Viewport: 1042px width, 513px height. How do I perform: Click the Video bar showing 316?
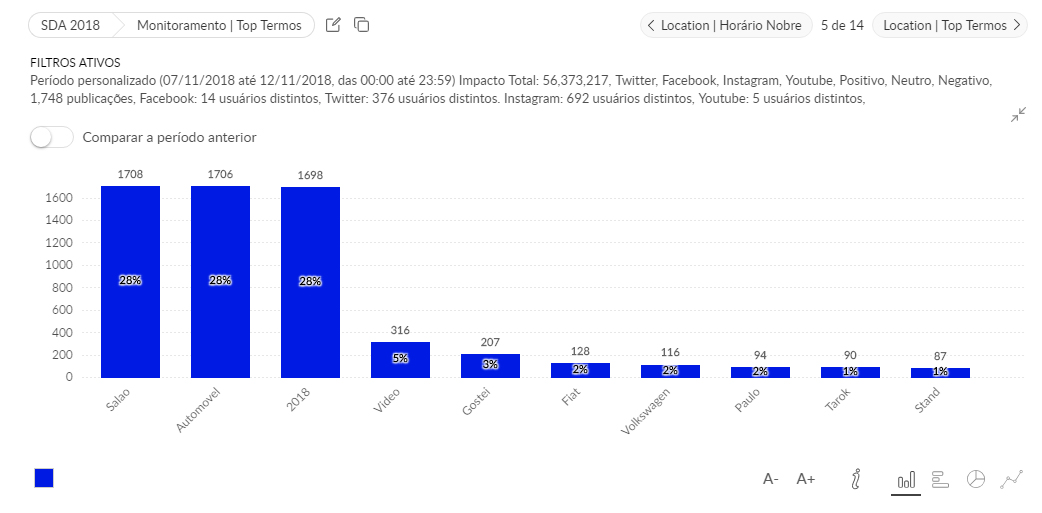click(400, 360)
